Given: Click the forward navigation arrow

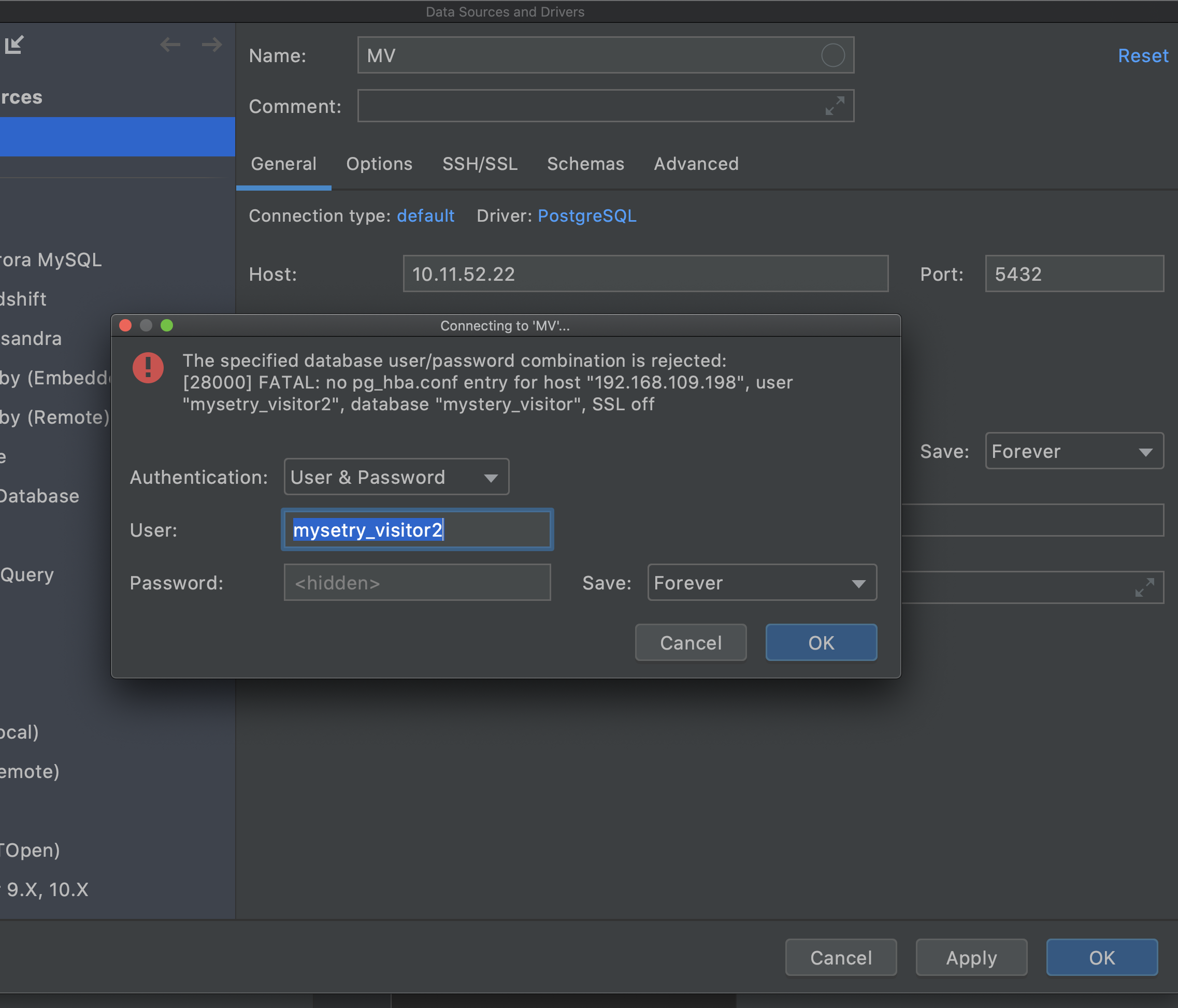Looking at the screenshot, I should (211, 45).
